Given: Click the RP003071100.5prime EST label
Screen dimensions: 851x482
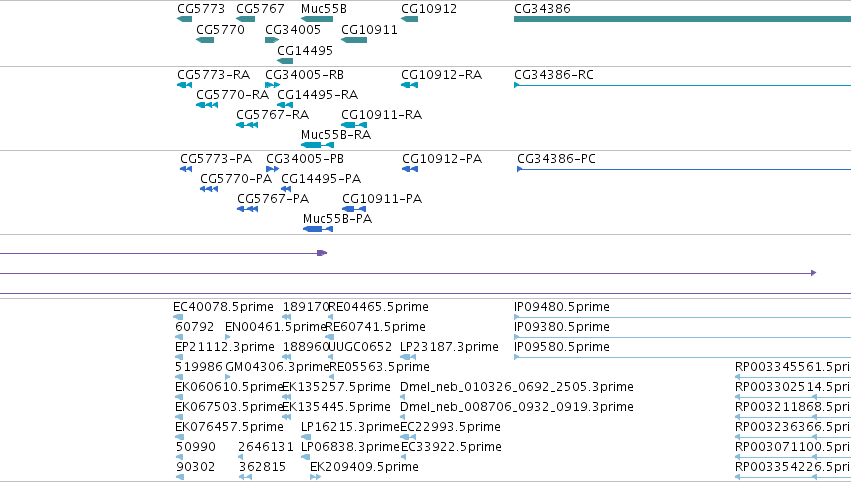Looking at the screenshot, I should coord(793,447).
